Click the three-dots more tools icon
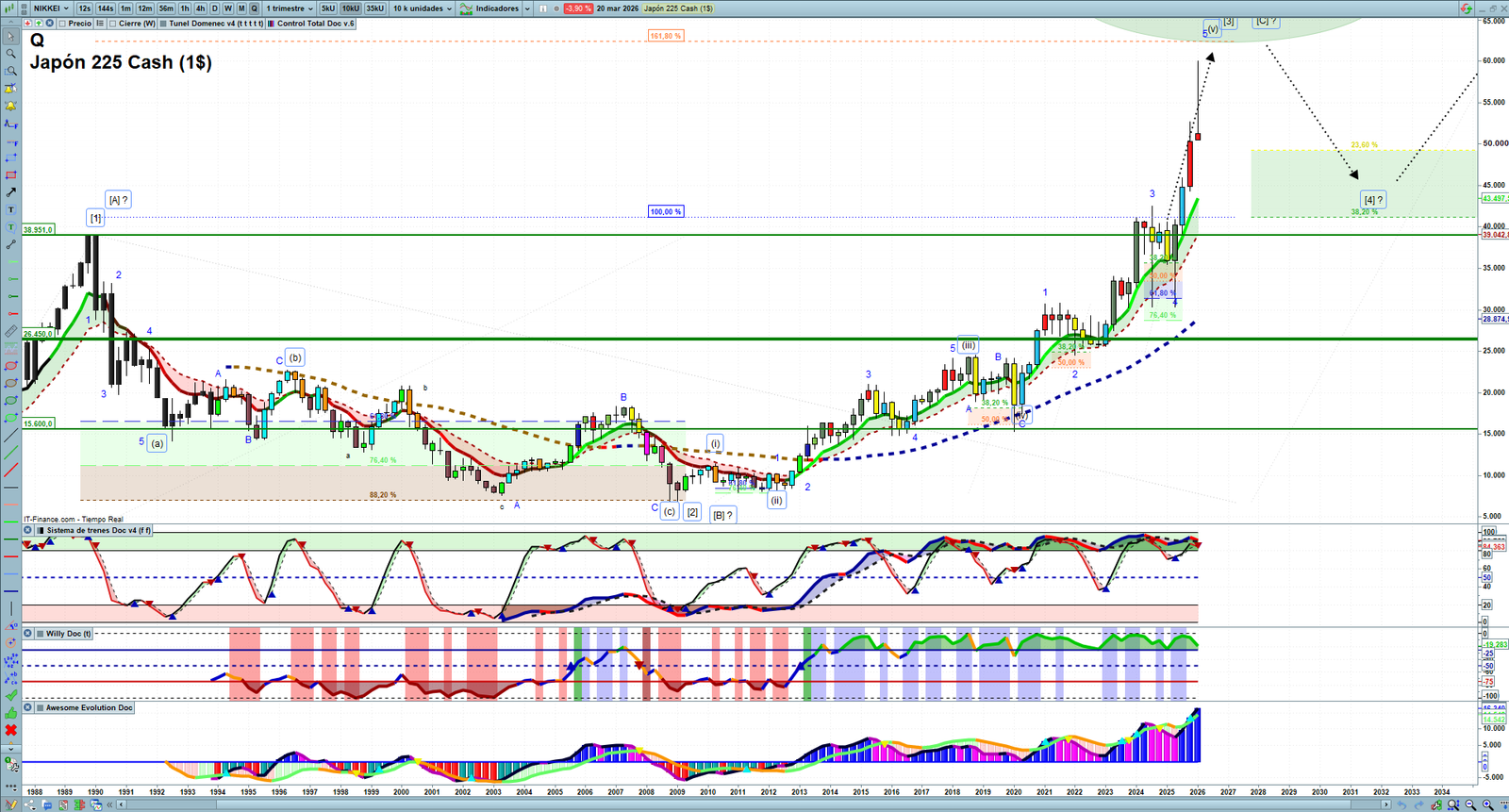Image resolution: width=1509 pixels, height=812 pixels. [10, 786]
